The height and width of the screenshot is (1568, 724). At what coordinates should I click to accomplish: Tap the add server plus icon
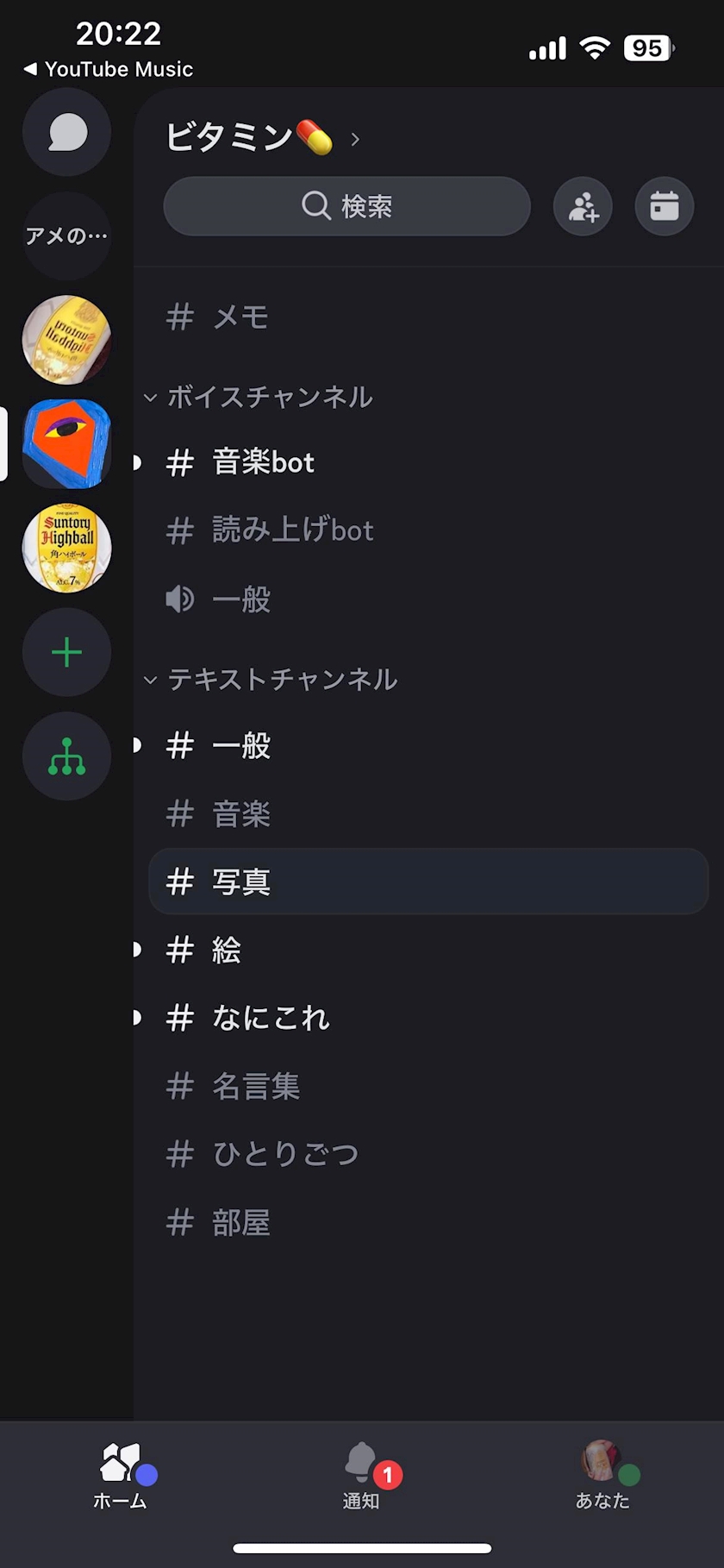tap(67, 652)
